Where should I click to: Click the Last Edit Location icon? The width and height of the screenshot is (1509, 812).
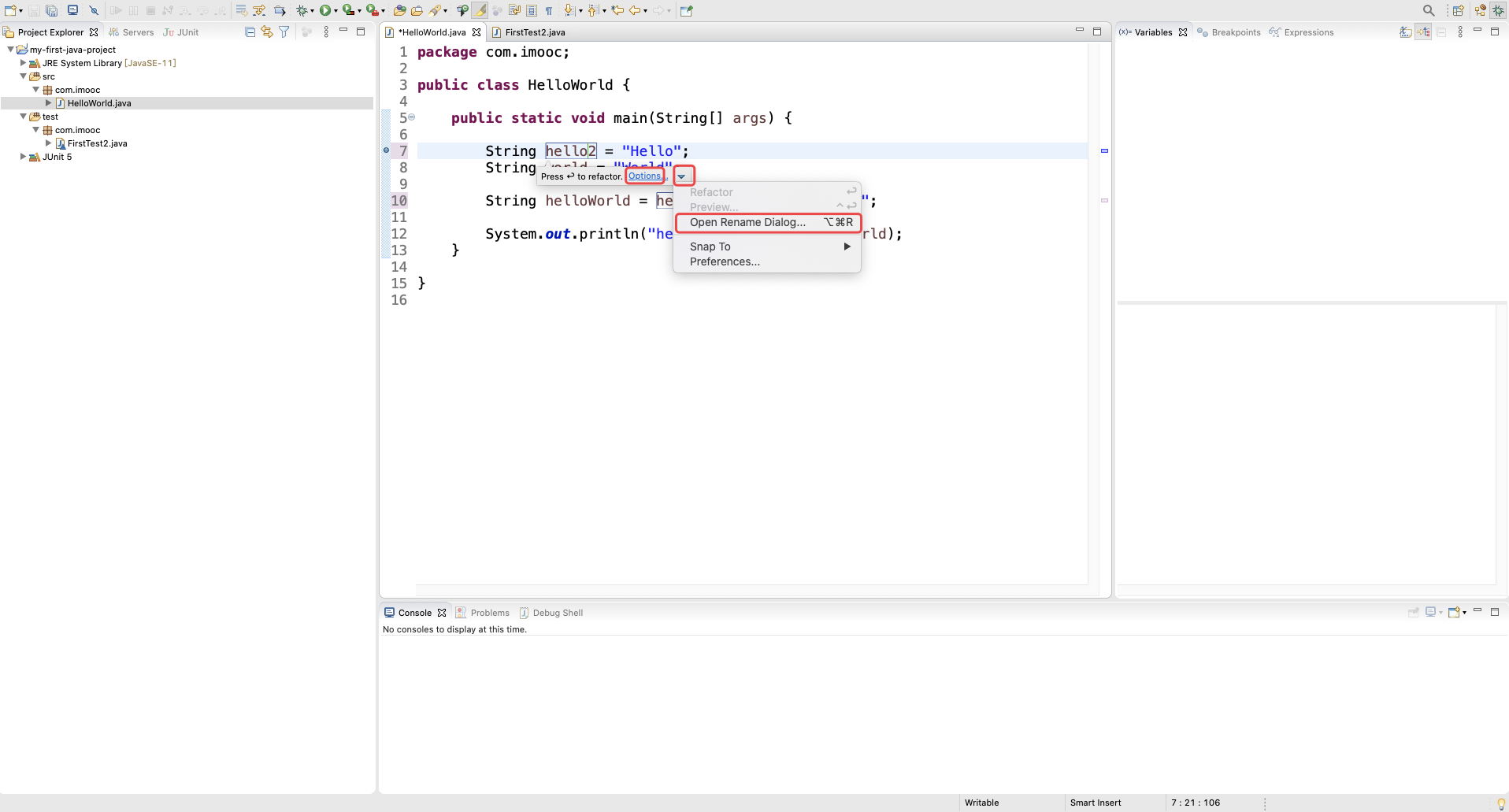pos(617,10)
